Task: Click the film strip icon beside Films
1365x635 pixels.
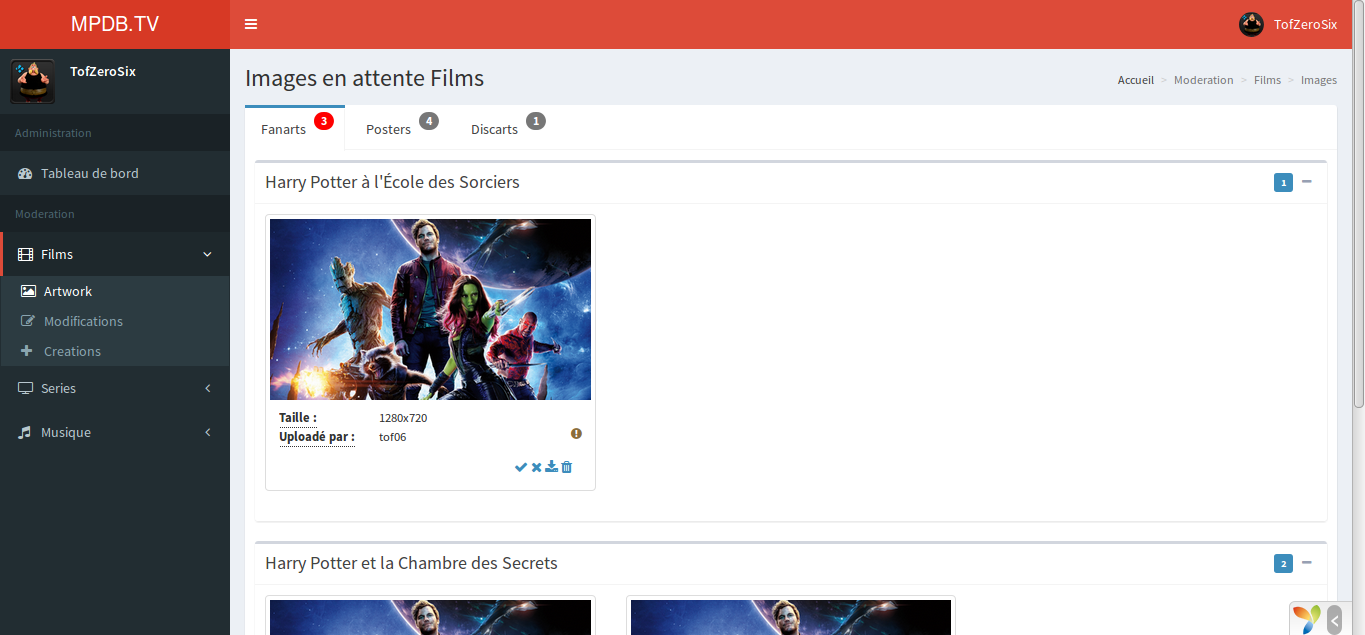Action: (x=26, y=254)
